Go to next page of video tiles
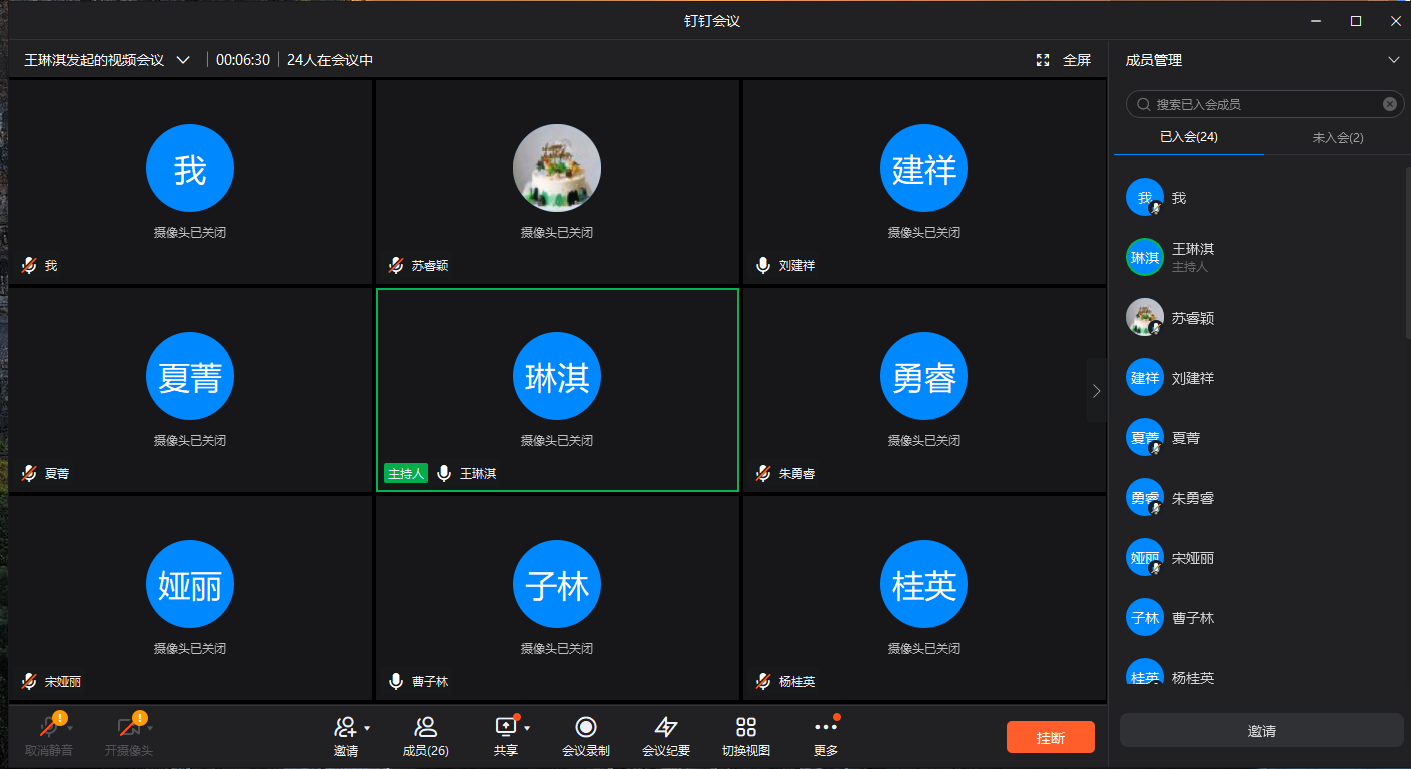 pos(1096,391)
